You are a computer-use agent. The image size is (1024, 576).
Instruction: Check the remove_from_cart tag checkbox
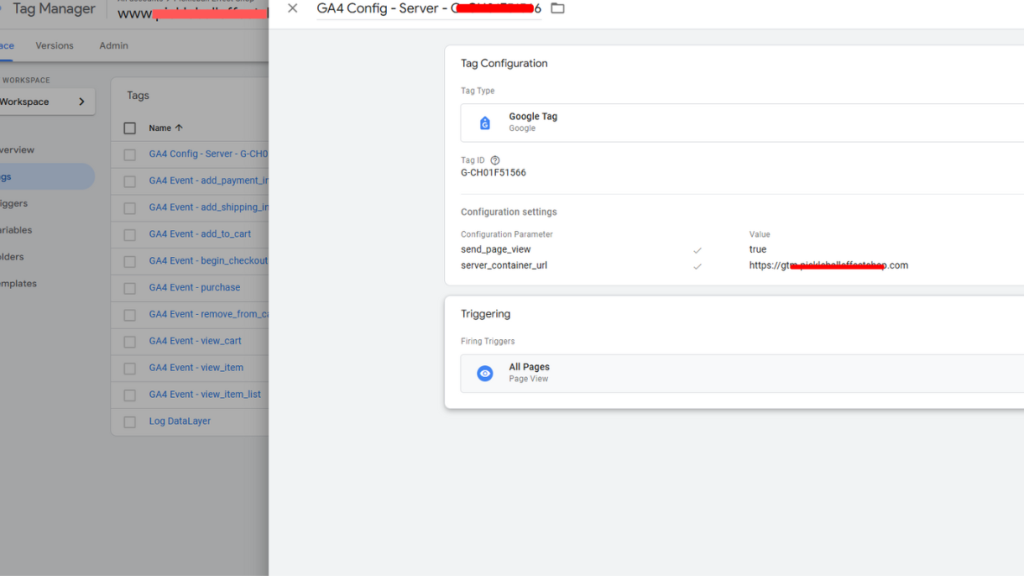point(130,315)
